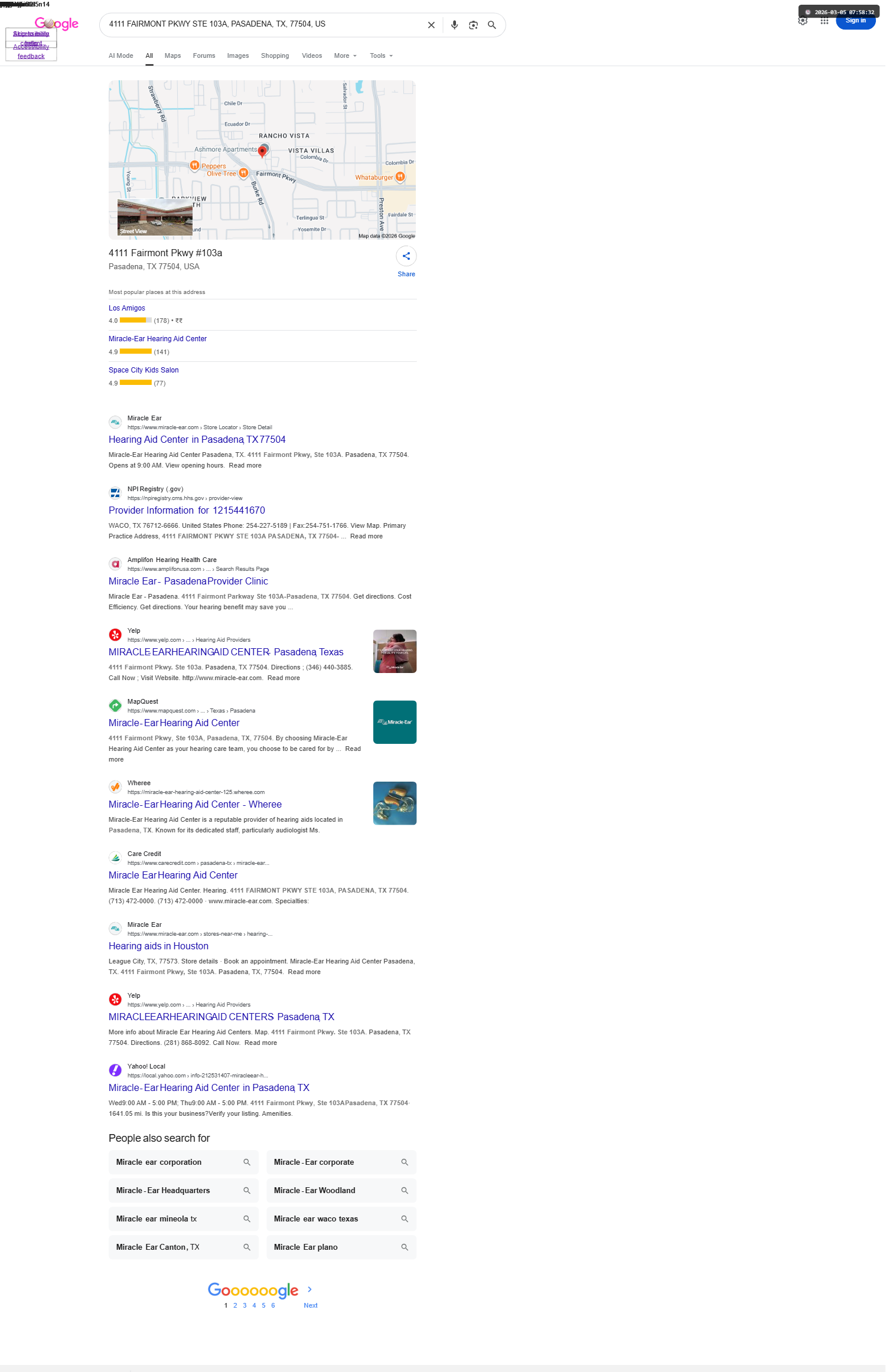Switch to Forums tab
Viewport: 896px width, 1372px height.
[x=204, y=55]
